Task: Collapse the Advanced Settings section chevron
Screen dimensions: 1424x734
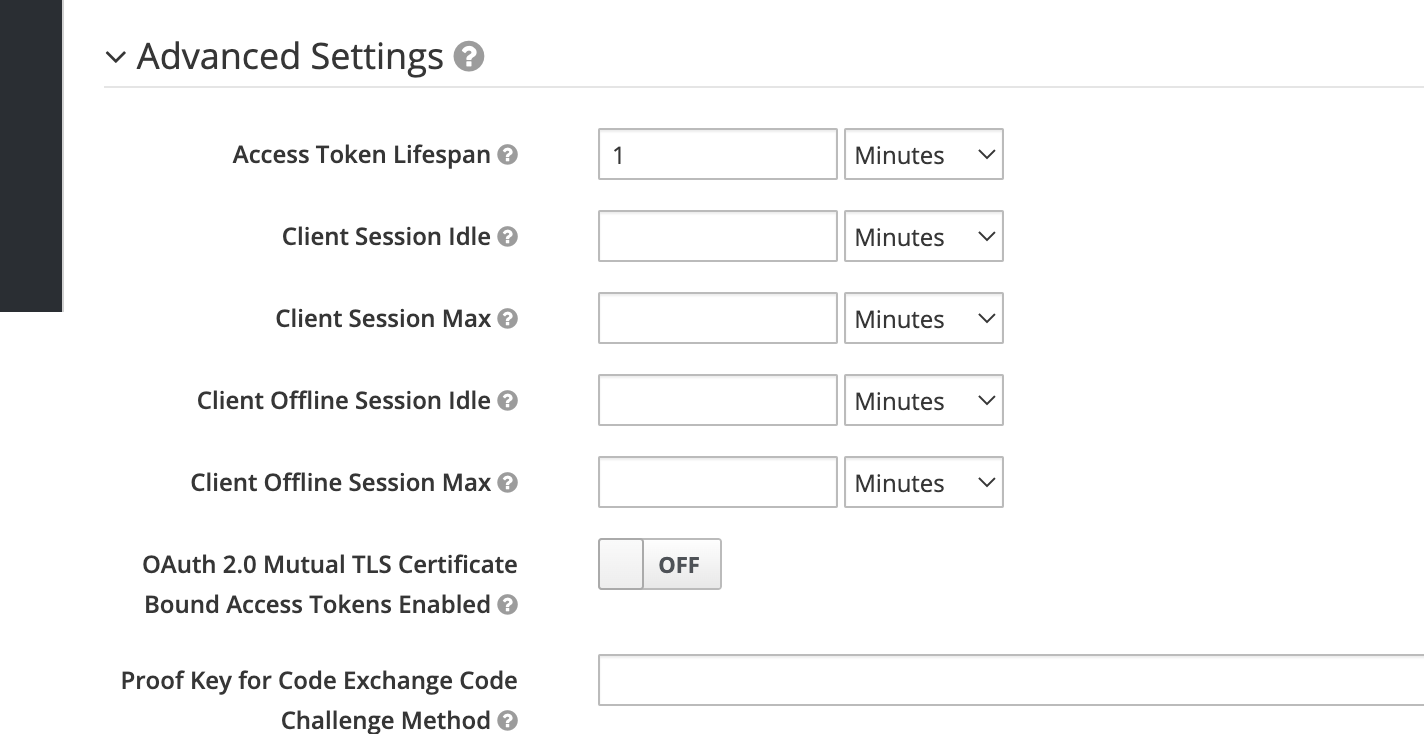Action: click(116, 58)
